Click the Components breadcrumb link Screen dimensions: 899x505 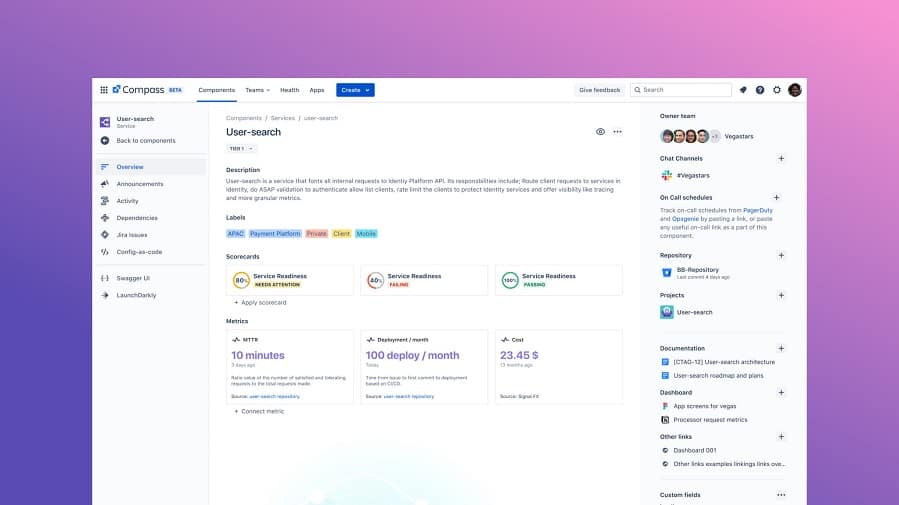[x=244, y=118]
